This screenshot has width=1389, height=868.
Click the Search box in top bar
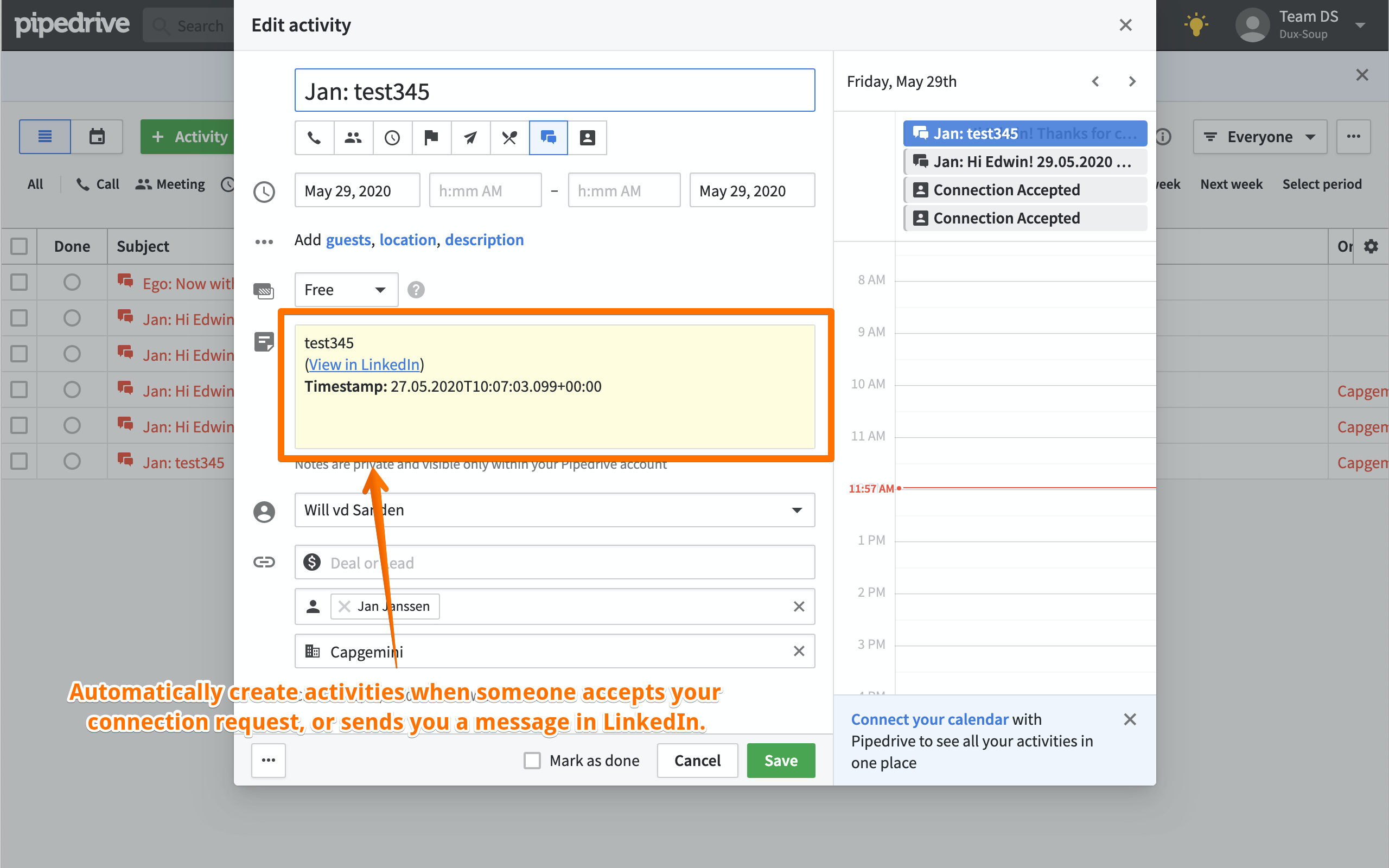(188, 25)
